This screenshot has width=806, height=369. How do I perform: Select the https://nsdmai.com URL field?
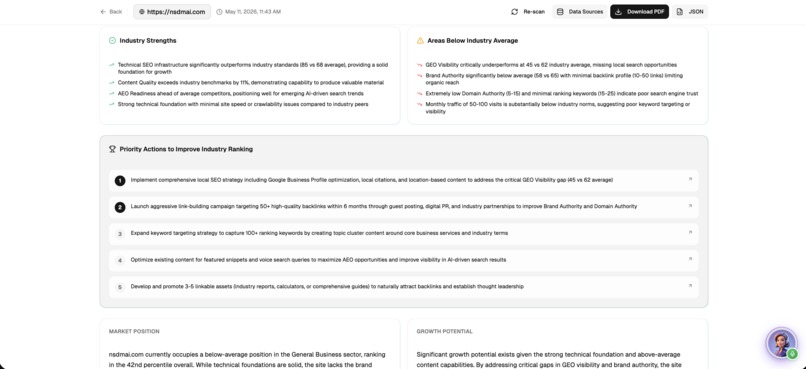pos(172,12)
